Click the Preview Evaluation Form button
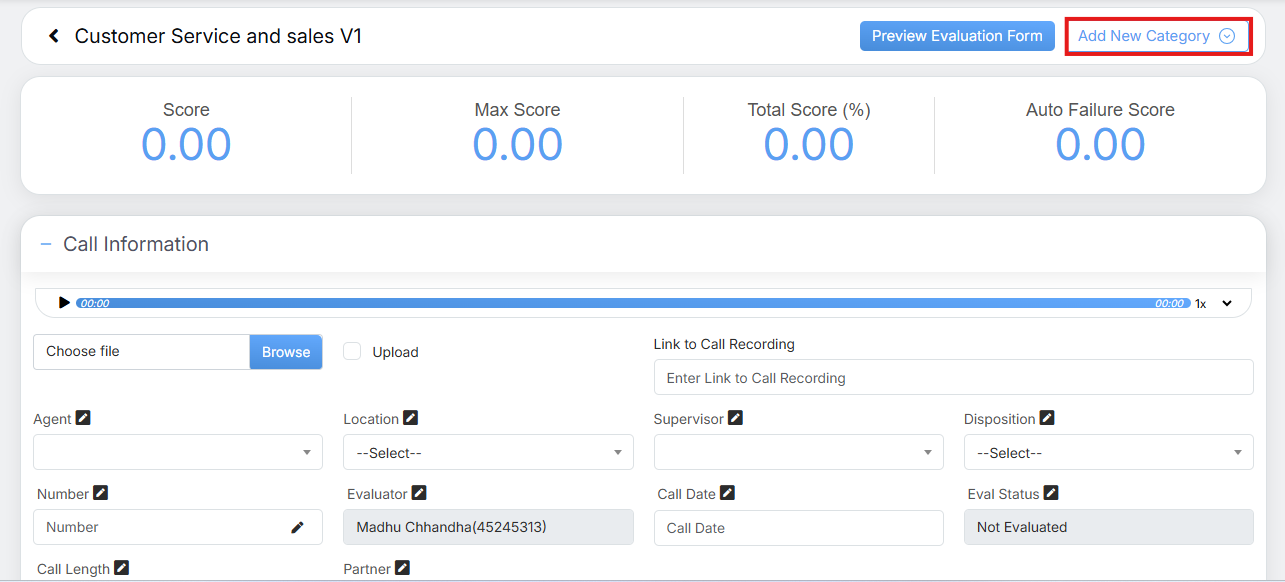Viewport: 1285px width, 582px height. [957, 36]
